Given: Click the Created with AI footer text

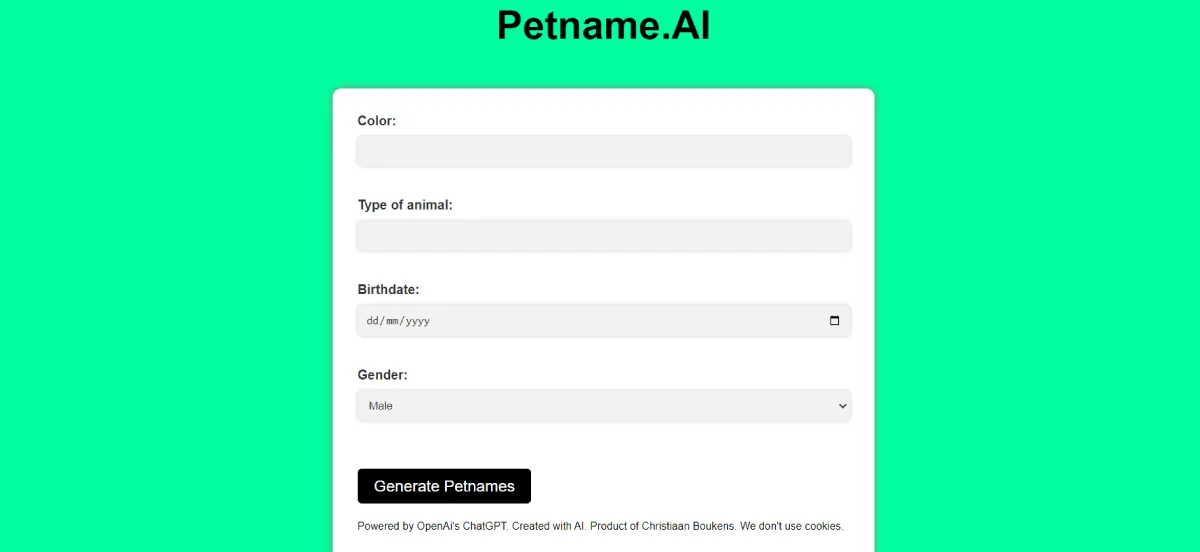Looking at the screenshot, I should point(548,526).
